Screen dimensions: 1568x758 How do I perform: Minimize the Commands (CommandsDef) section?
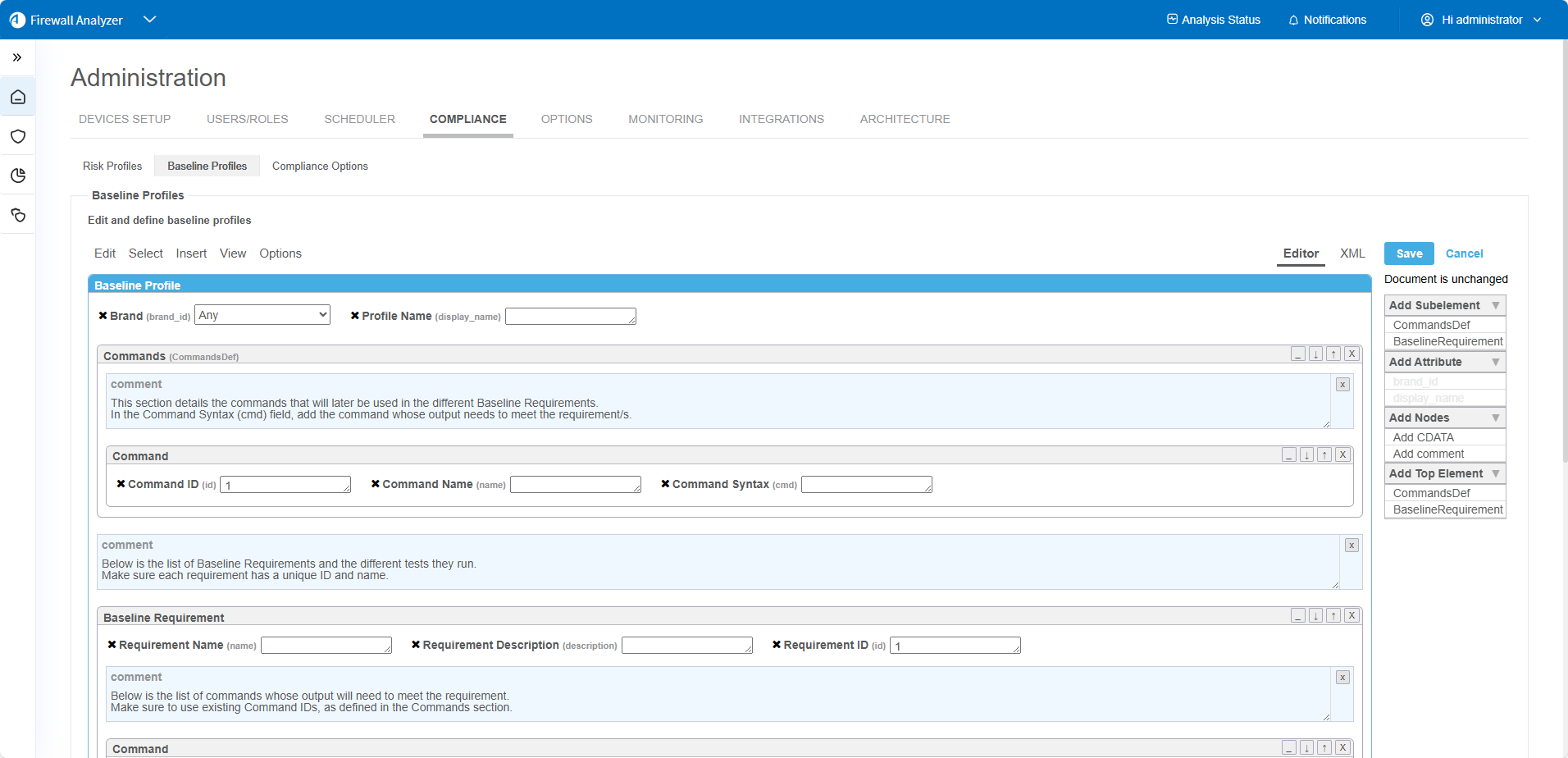coord(1297,354)
